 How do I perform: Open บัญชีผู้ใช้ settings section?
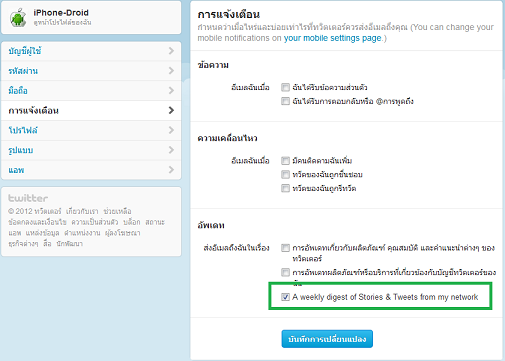tap(91, 51)
